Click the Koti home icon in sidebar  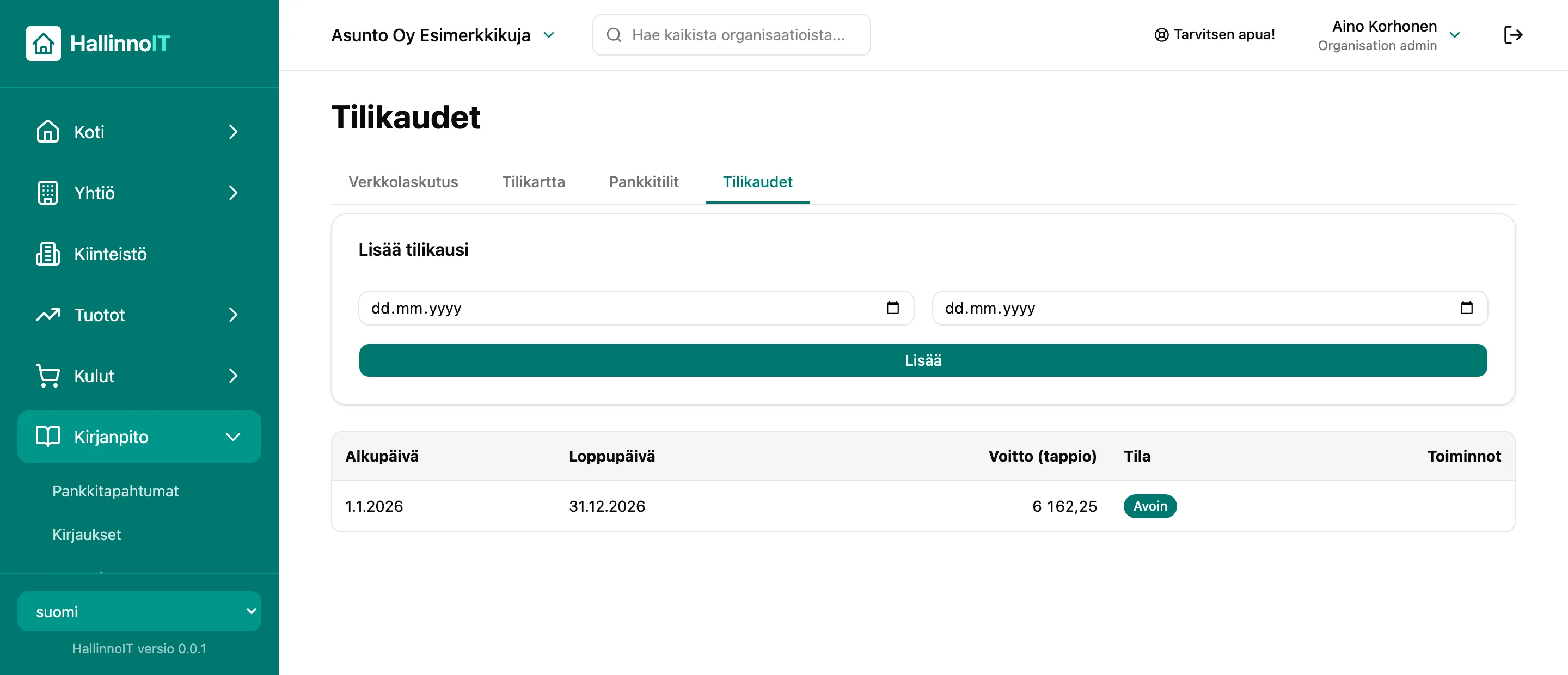[47, 132]
